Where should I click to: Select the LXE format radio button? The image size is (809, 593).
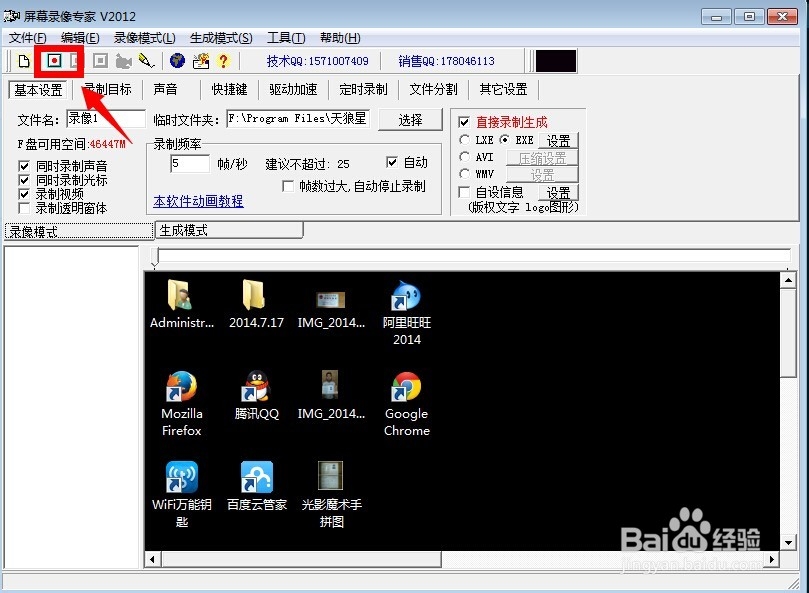pyautogui.click(x=464, y=140)
